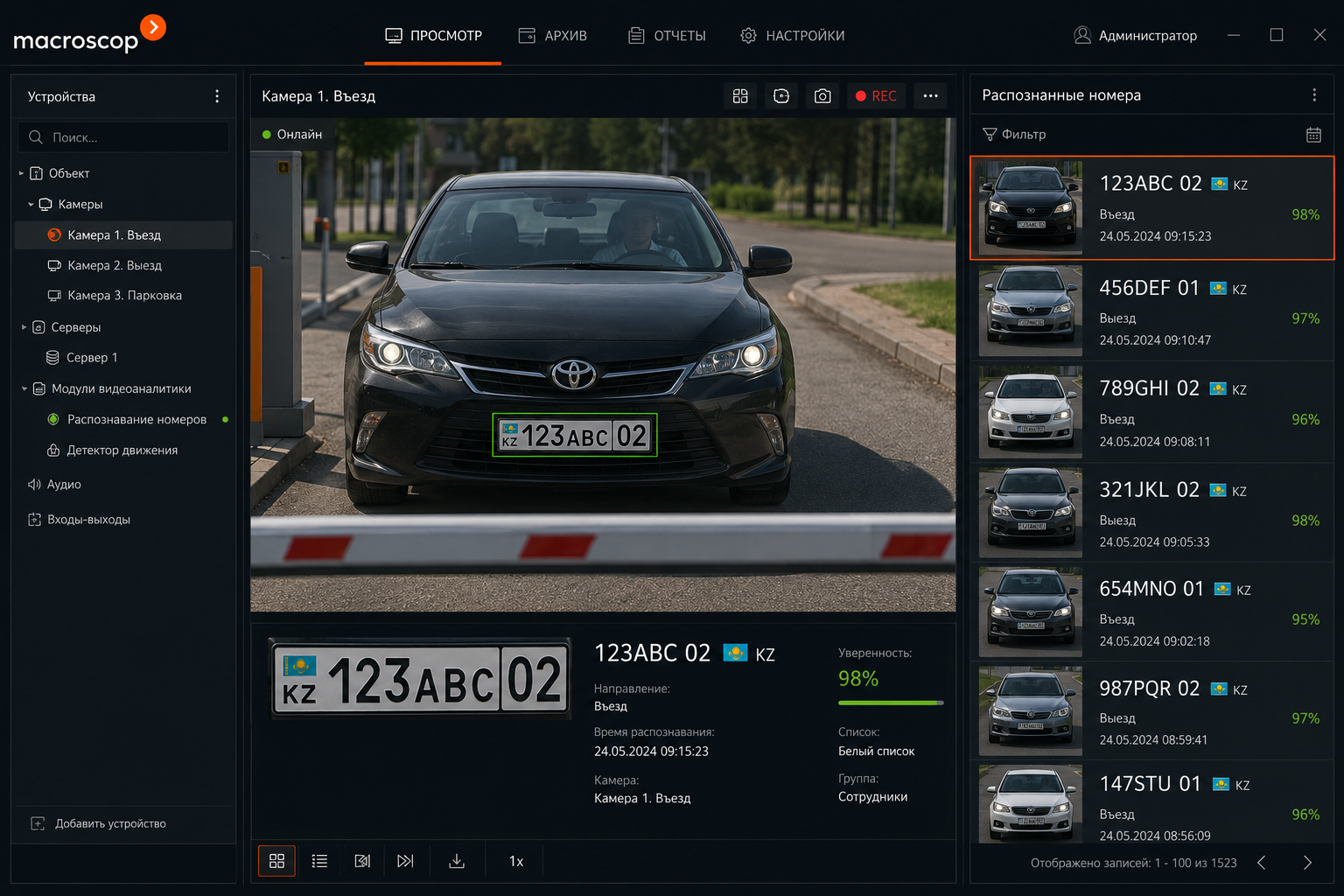Click the instant replay icon in camera header
The width and height of the screenshot is (1344, 896).
pyautogui.click(x=781, y=96)
